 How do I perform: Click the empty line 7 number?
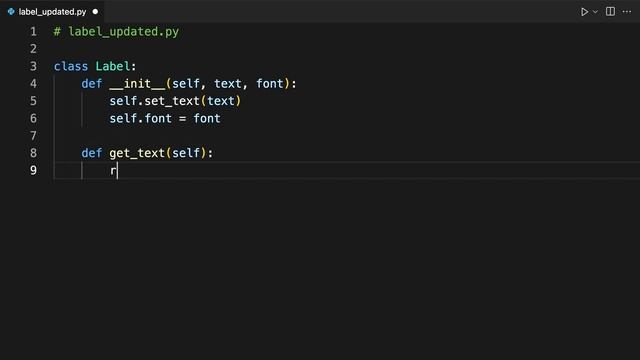coord(33,136)
